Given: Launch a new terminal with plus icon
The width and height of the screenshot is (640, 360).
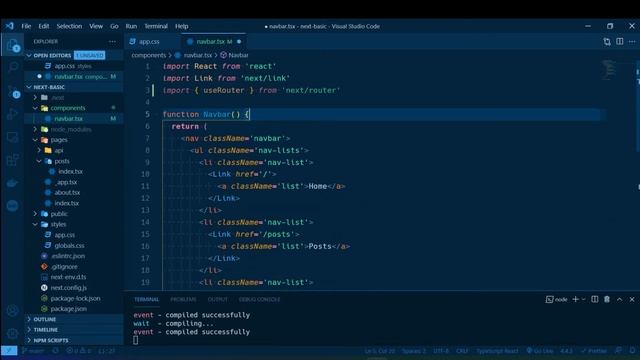Looking at the screenshot, I should (x=576, y=299).
